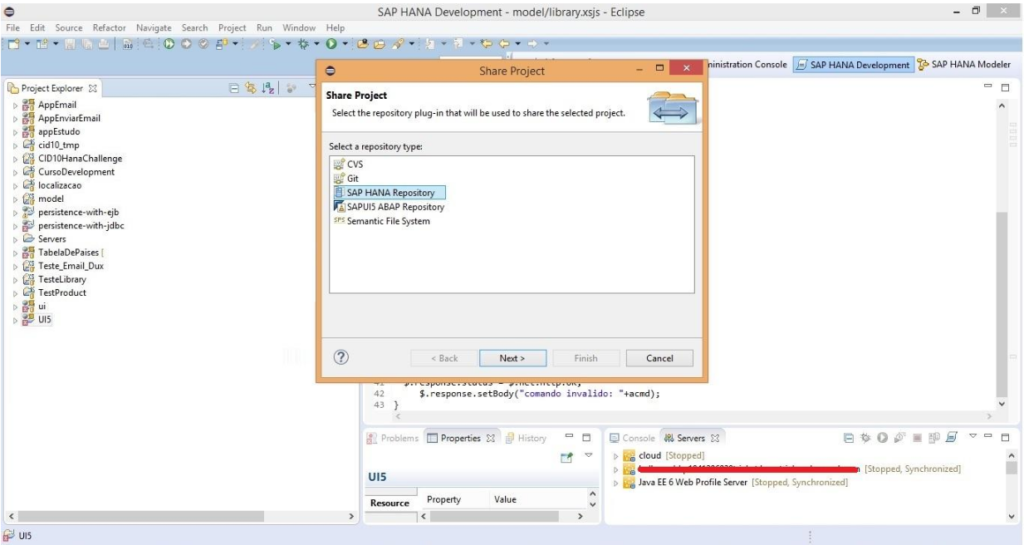Screen dimensions: 1024x545
Task: Expand the cloud server entry
Action: click(617, 456)
